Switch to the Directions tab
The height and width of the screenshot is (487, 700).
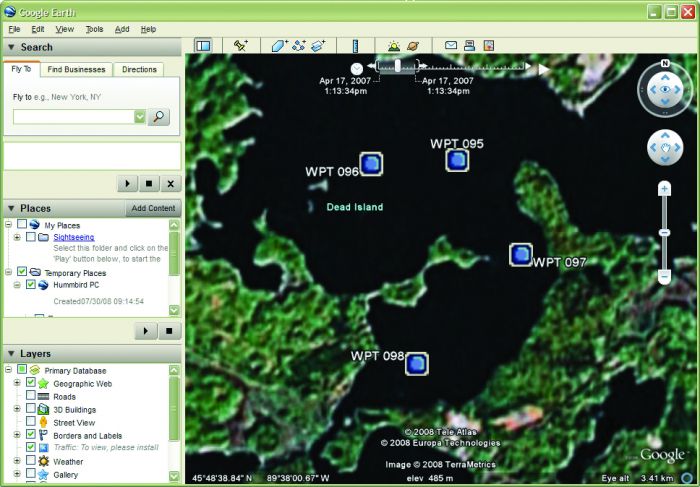coord(139,70)
